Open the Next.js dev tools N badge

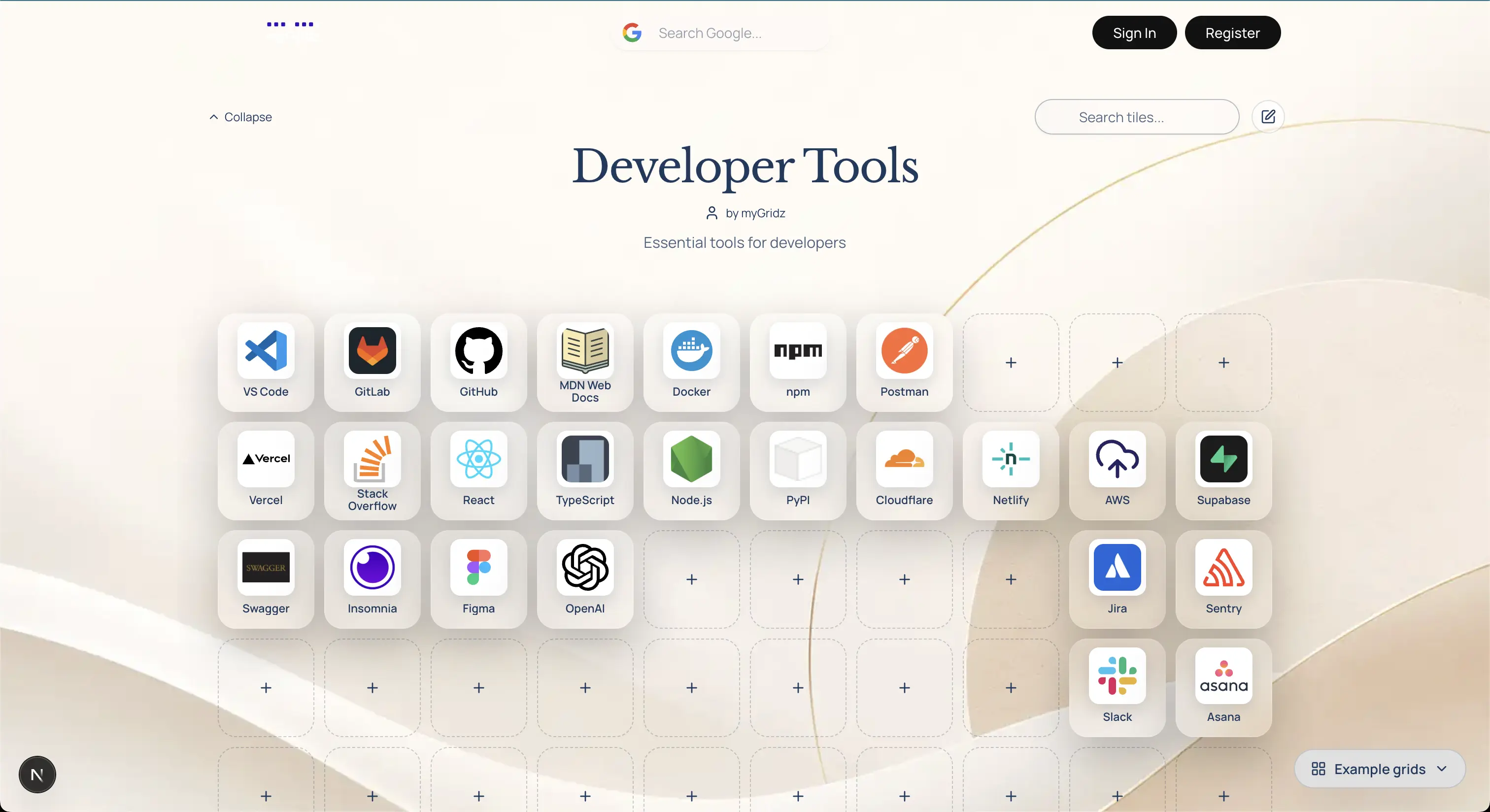[x=37, y=775]
